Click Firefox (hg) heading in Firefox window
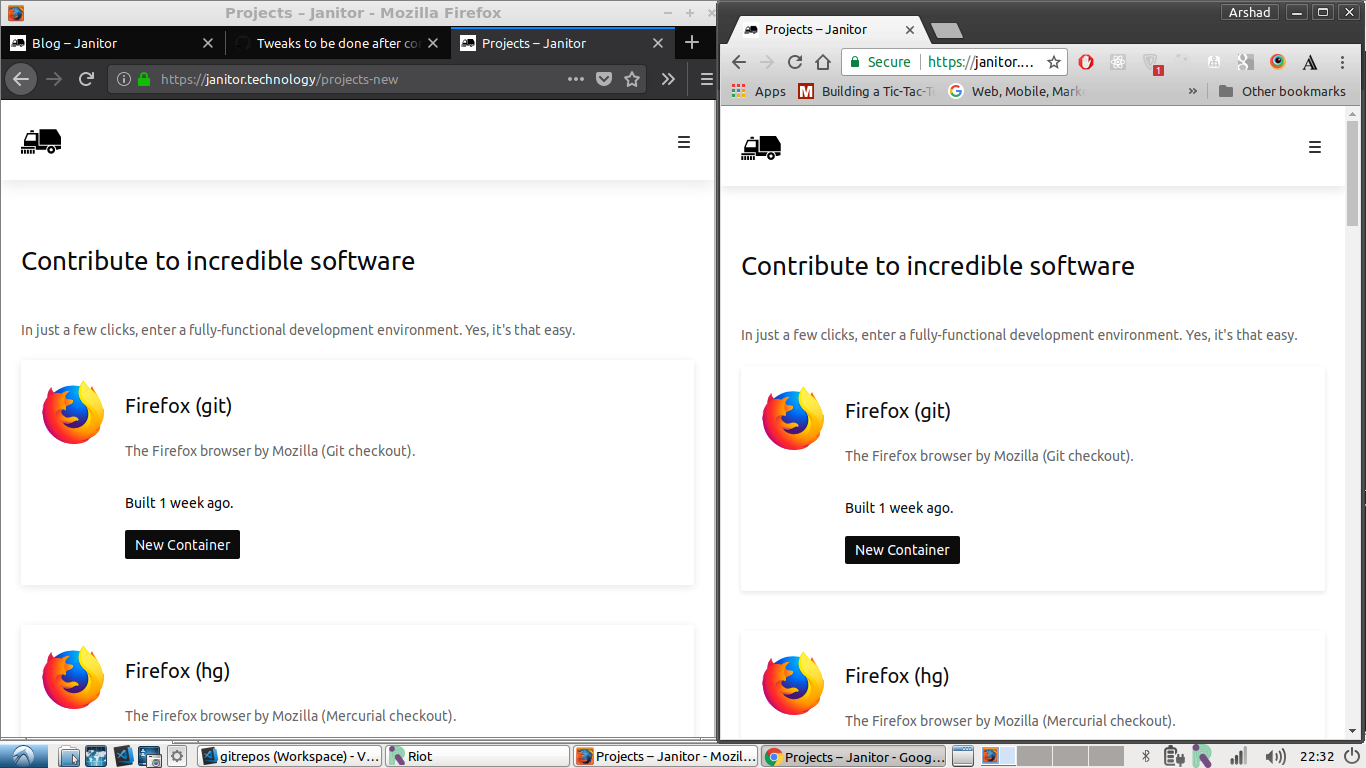This screenshot has height=768, width=1366. click(x=177, y=671)
